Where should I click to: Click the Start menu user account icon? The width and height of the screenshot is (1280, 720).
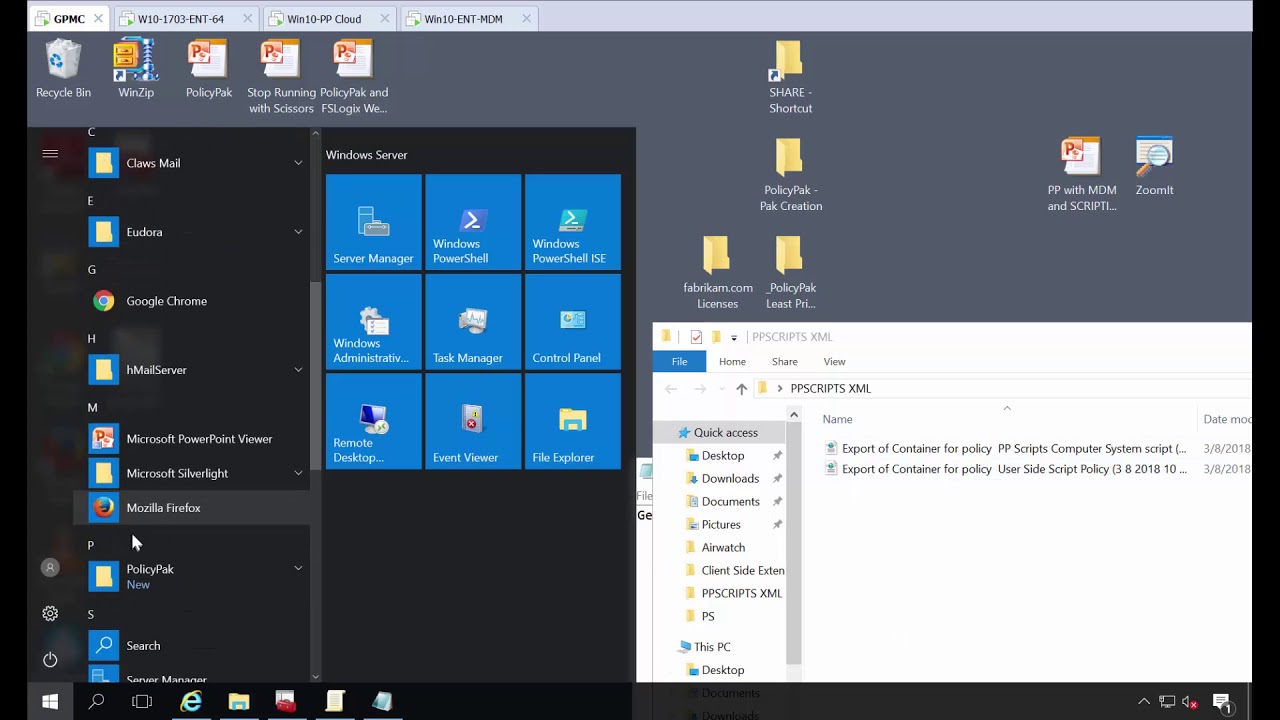click(x=50, y=568)
